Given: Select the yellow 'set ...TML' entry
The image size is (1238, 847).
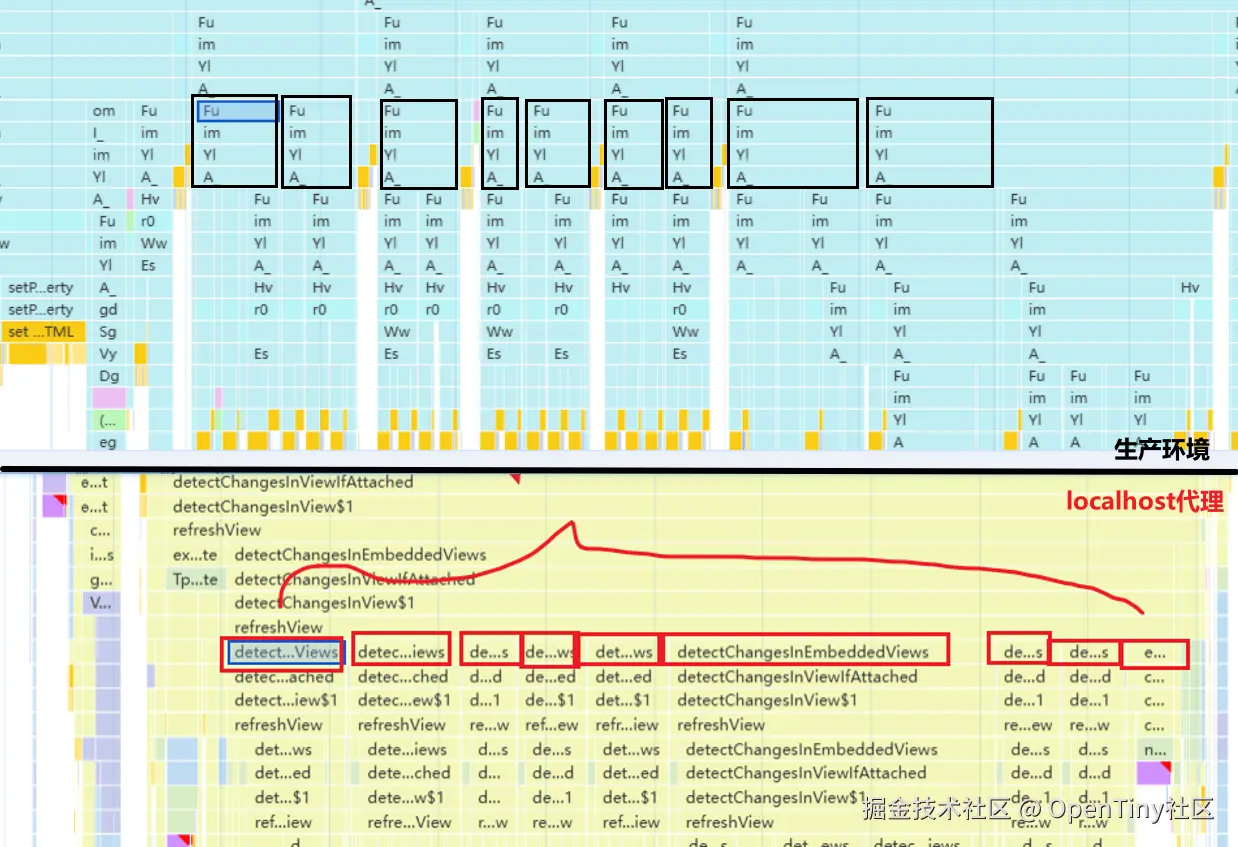Looking at the screenshot, I should pos(44,331).
